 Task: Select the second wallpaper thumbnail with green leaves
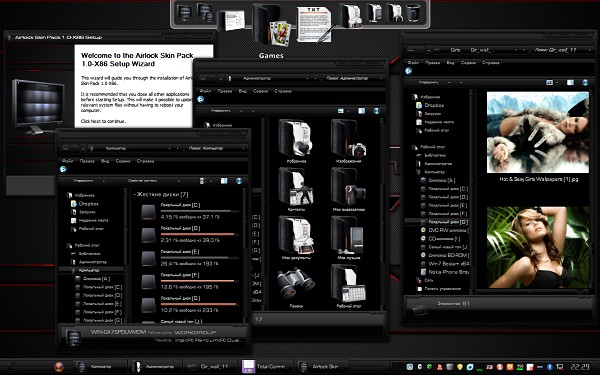click(538, 247)
